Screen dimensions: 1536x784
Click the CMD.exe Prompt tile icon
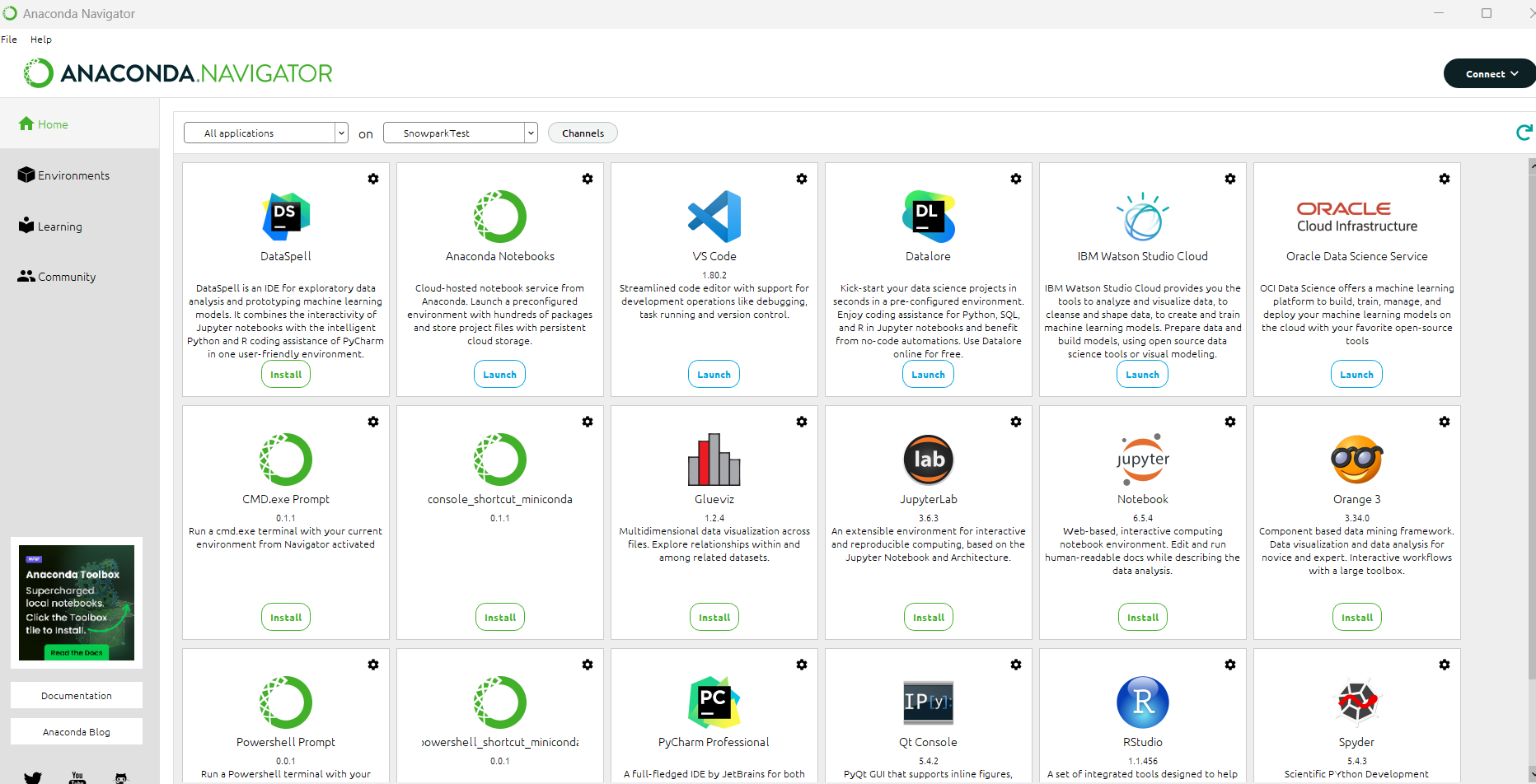[x=286, y=460]
